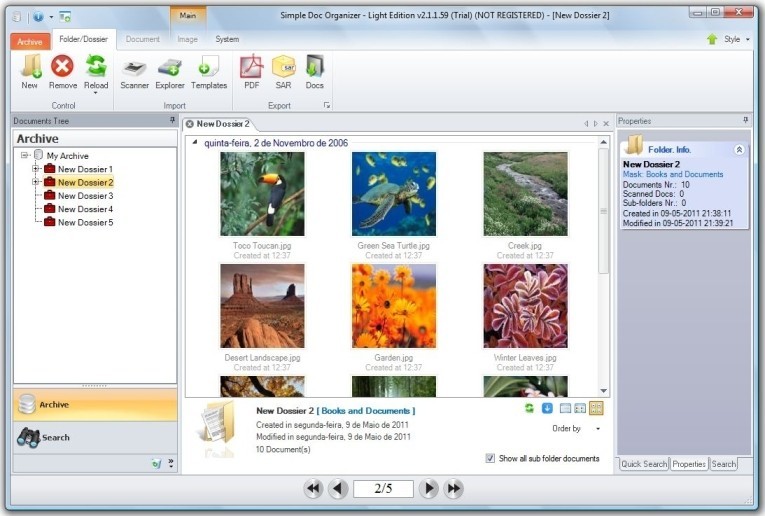Click the thumbnail scrollbar up arrow
The image size is (765, 516).
pos(604,142)
